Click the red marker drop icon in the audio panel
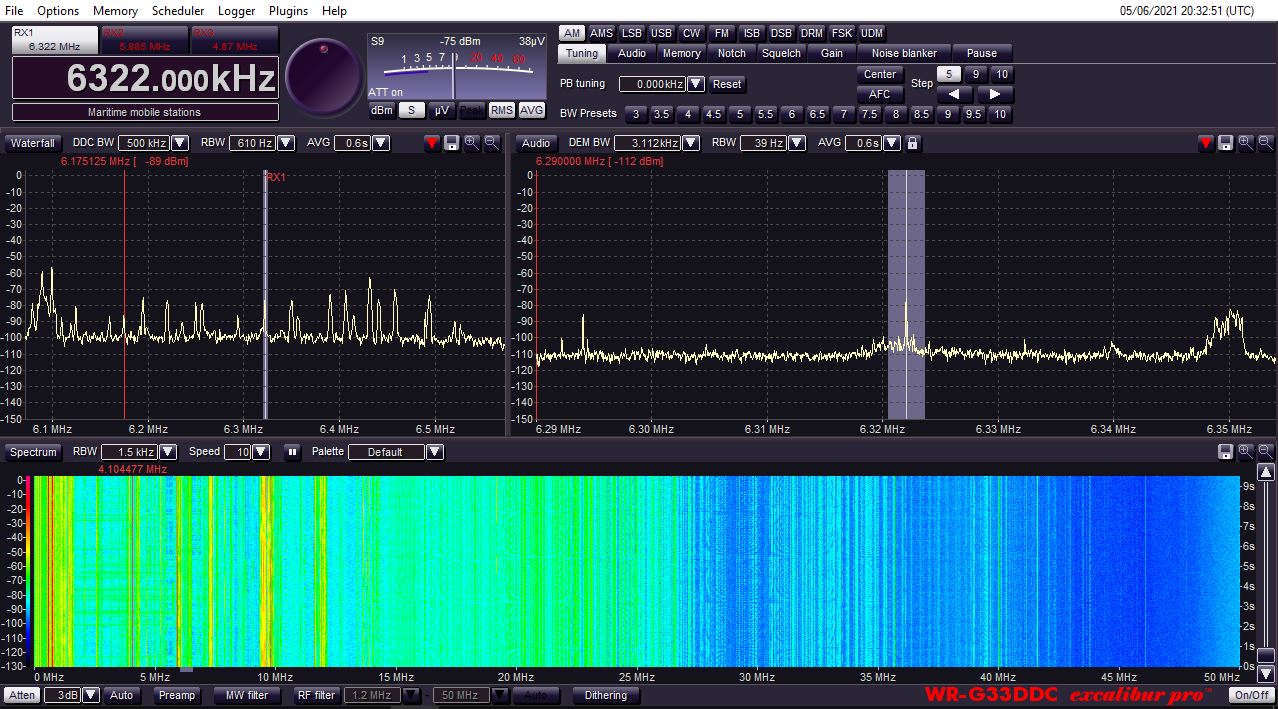Viewport: 1278px width, 709px height. point(1206,142)
